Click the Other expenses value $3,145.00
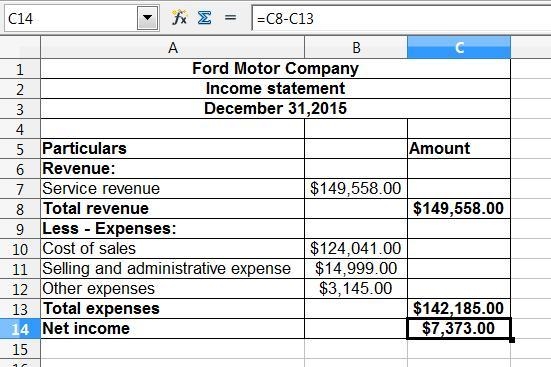 [356, 289]
